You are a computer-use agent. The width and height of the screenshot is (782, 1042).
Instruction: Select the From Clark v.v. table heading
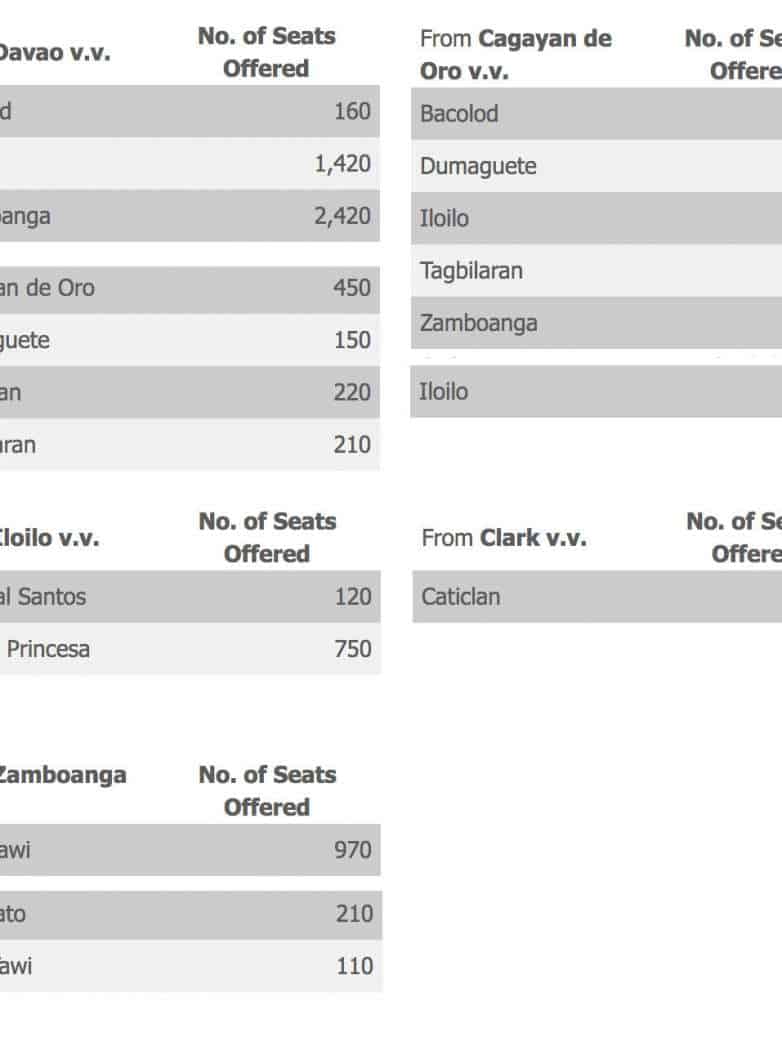(x=504, y=538)
